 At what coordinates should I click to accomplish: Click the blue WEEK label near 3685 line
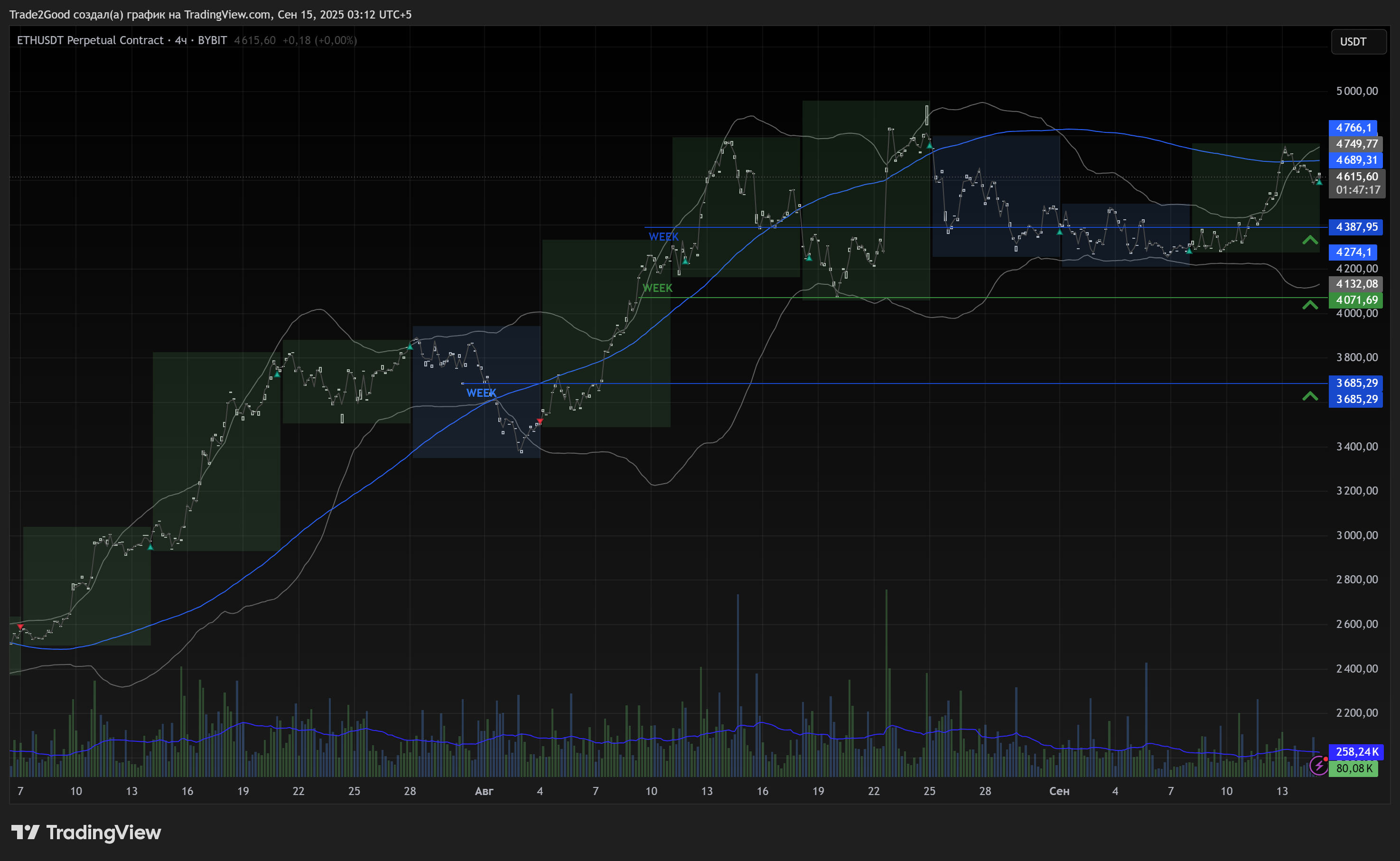pos(481,393)
